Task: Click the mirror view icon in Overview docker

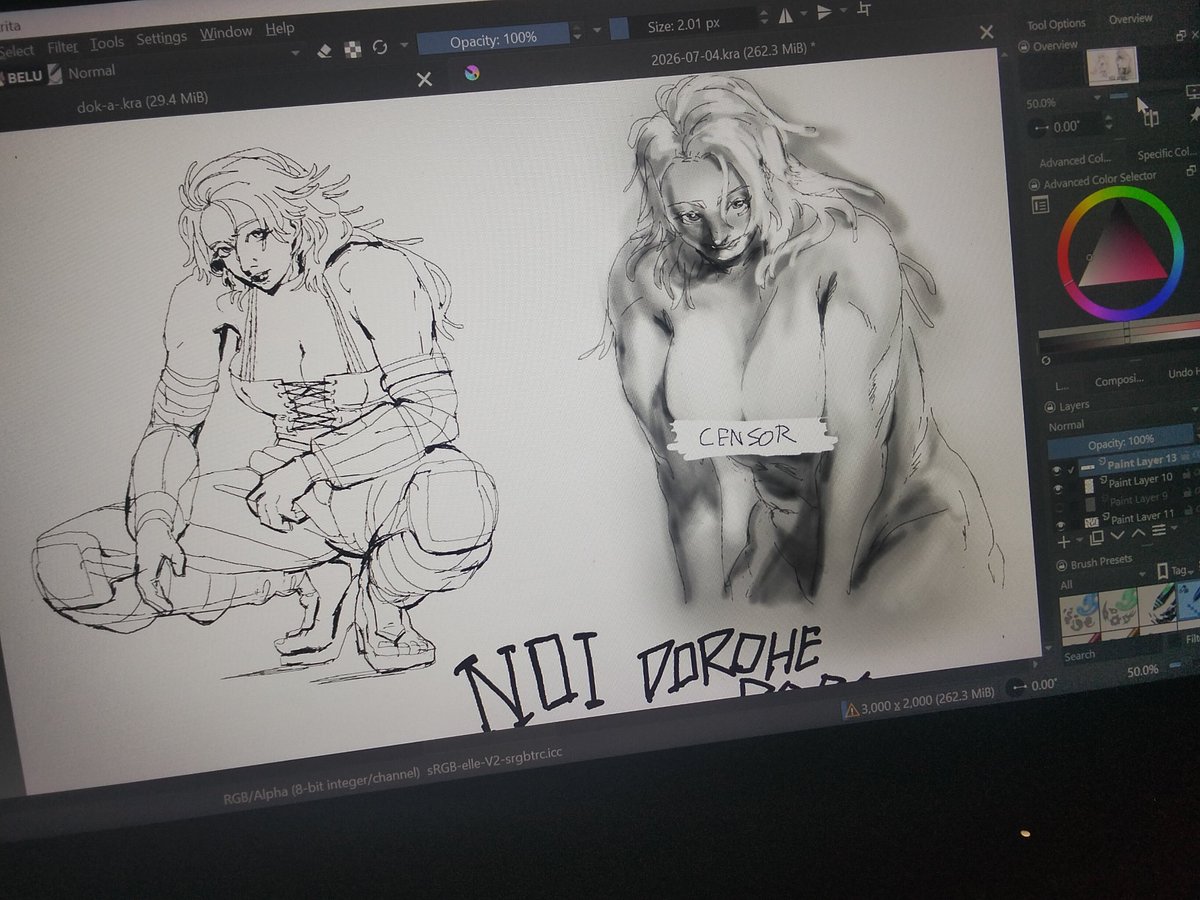Action: point(1151,118)
